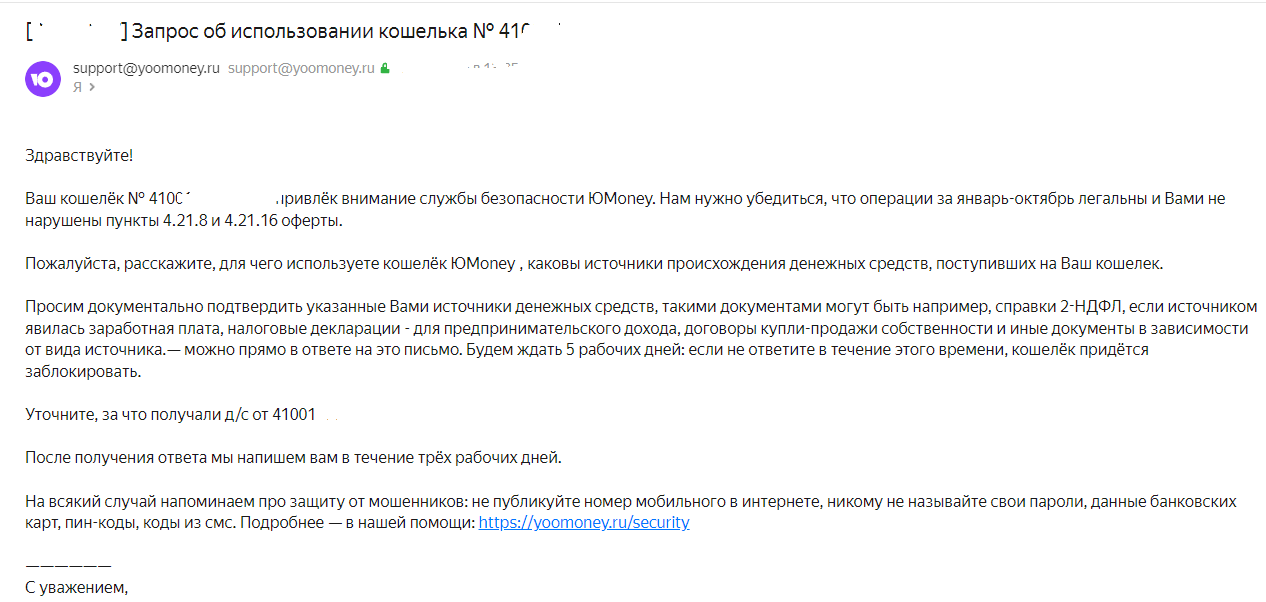Expand recipient details chevron next to Я
The image size is (1266, 602).
[92, 87]
